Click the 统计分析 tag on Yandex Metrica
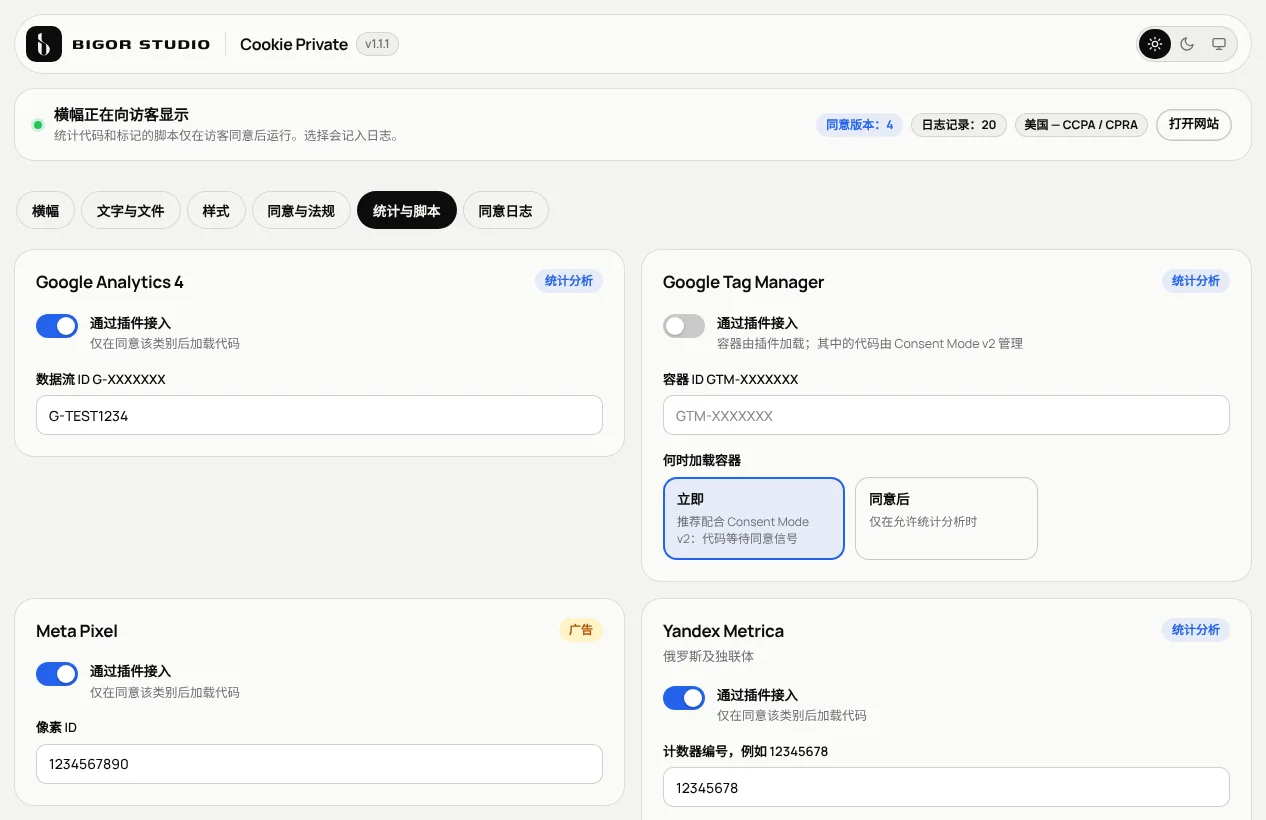The height and width of the screenshot is (820, 1266). 1196,630
